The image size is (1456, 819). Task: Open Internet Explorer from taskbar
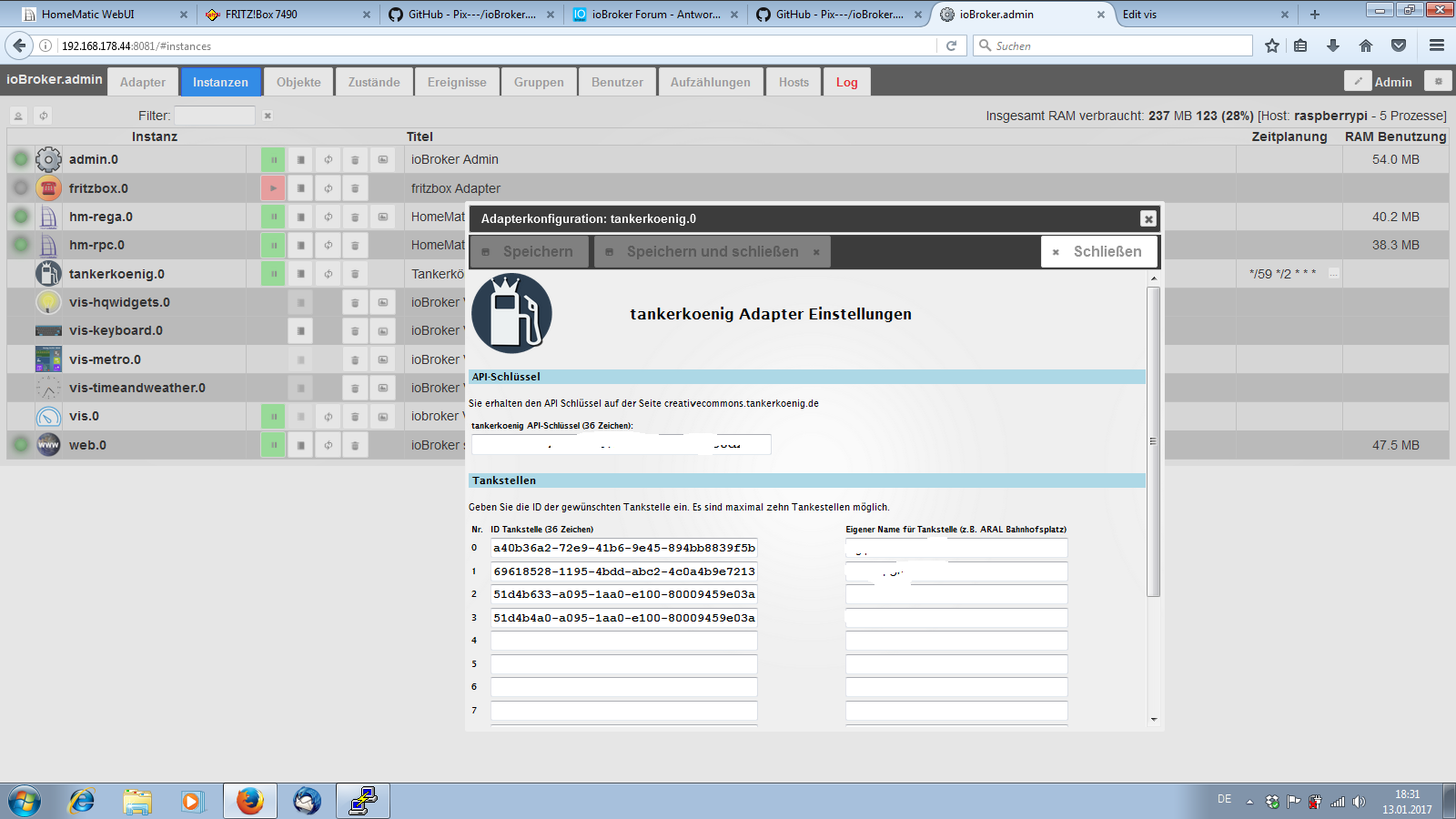tap(82, 802)
